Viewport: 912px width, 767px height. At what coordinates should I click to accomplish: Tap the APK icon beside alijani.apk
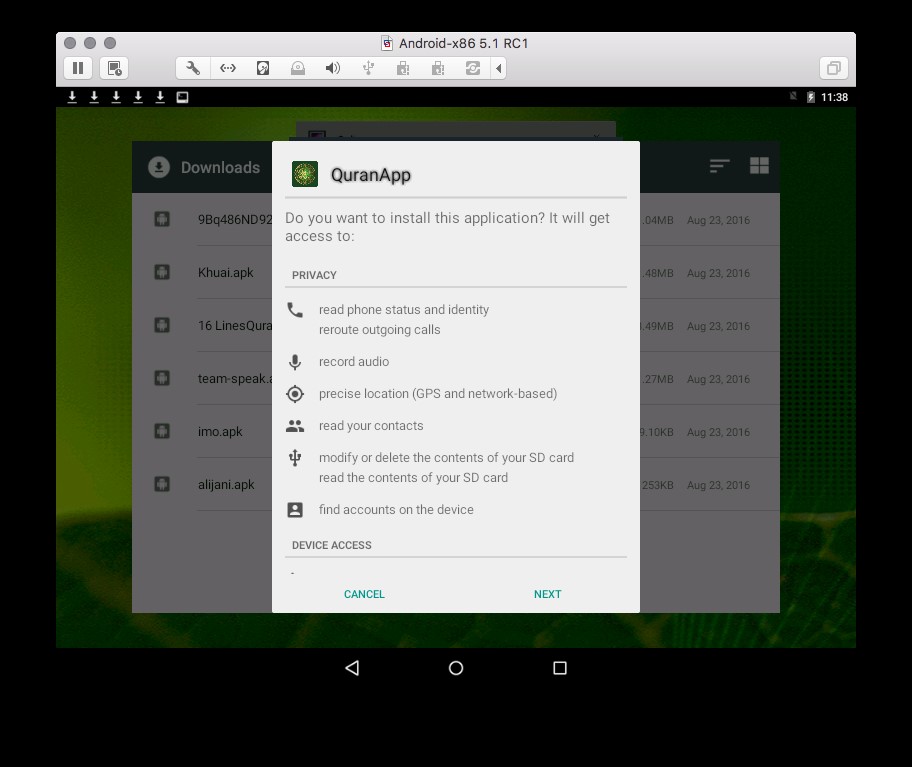pyautogui.click(x=162, y=484)
